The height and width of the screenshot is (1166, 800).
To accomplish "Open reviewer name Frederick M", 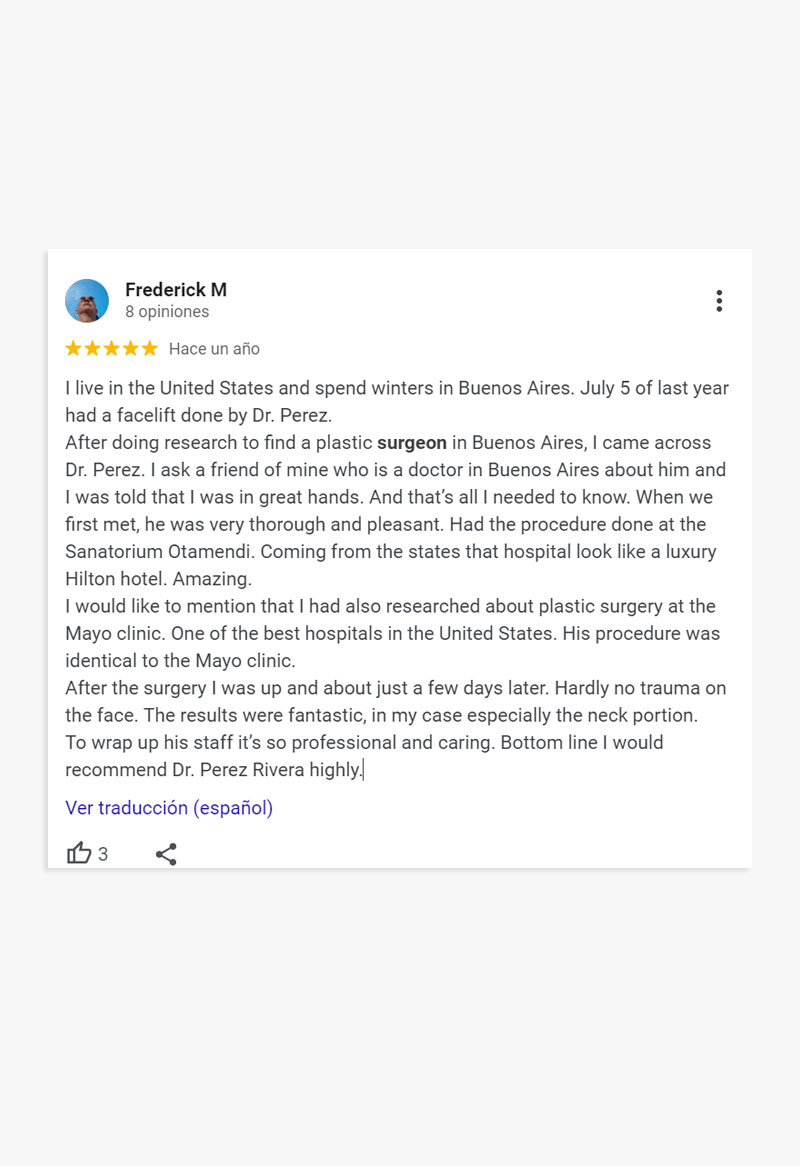I will [176, 290].
